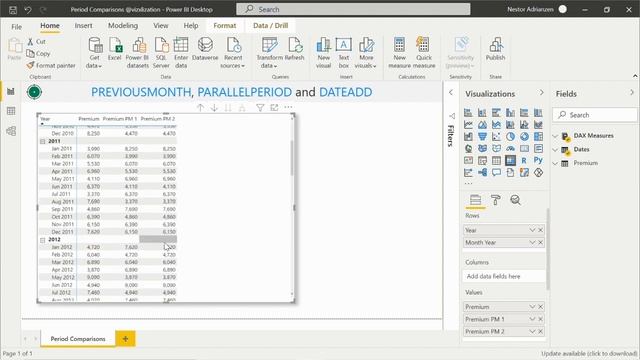This screenshot has width=640, height=360.
Task: Open Premium PM 1 field dropdown
Action: (532, 319)
